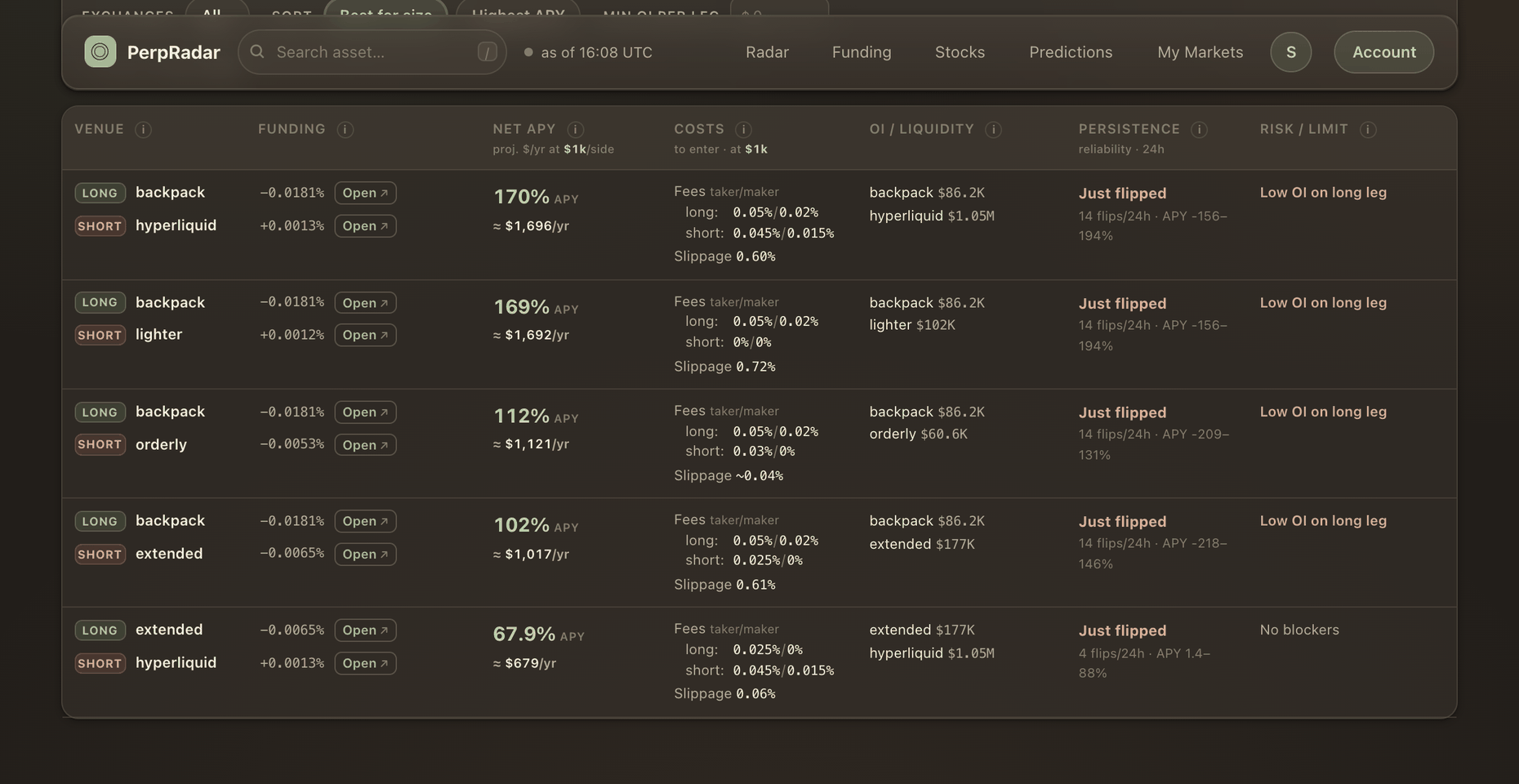
Task: Click the NET APY info icon
Action: tap(576, 130)
